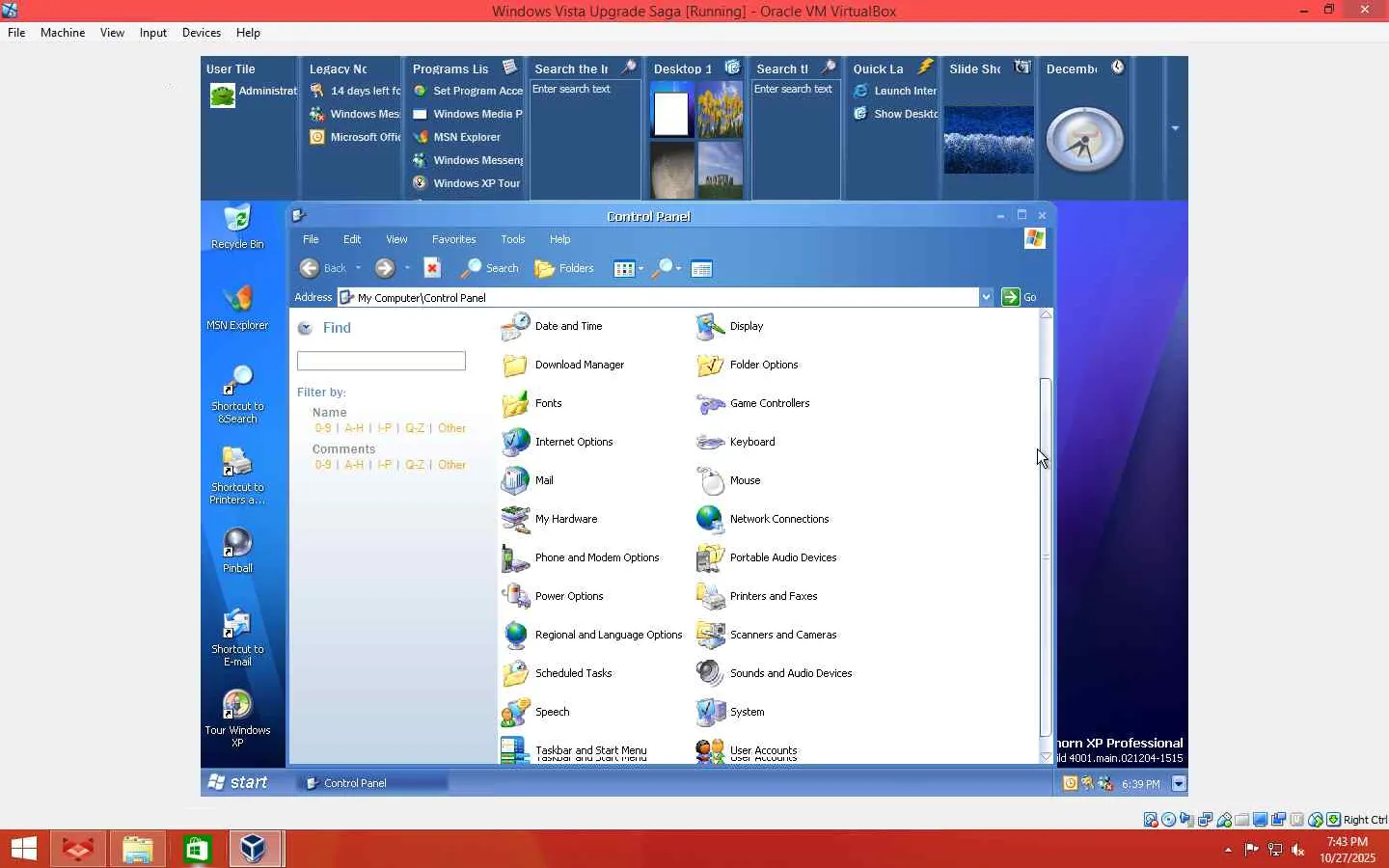Open Scheduled Tasks folder
Image resolution: width=1389 pixels, height=868 pixels.
click(x=557, y=673)
